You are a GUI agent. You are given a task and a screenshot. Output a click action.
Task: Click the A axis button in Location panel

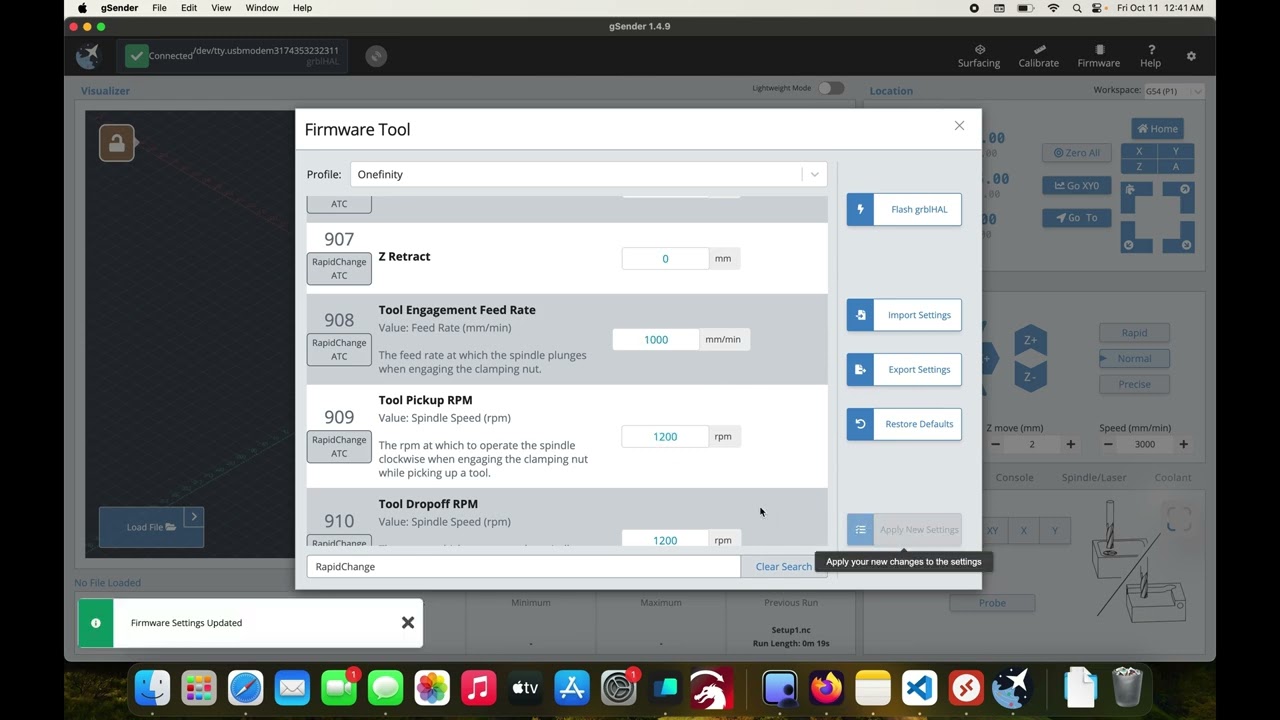coord(1176,166)
